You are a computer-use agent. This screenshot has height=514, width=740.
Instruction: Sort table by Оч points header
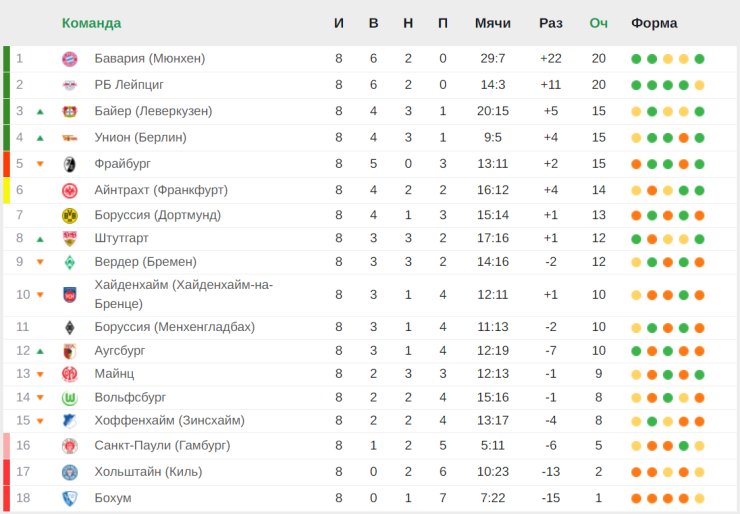tap(598, 23)
